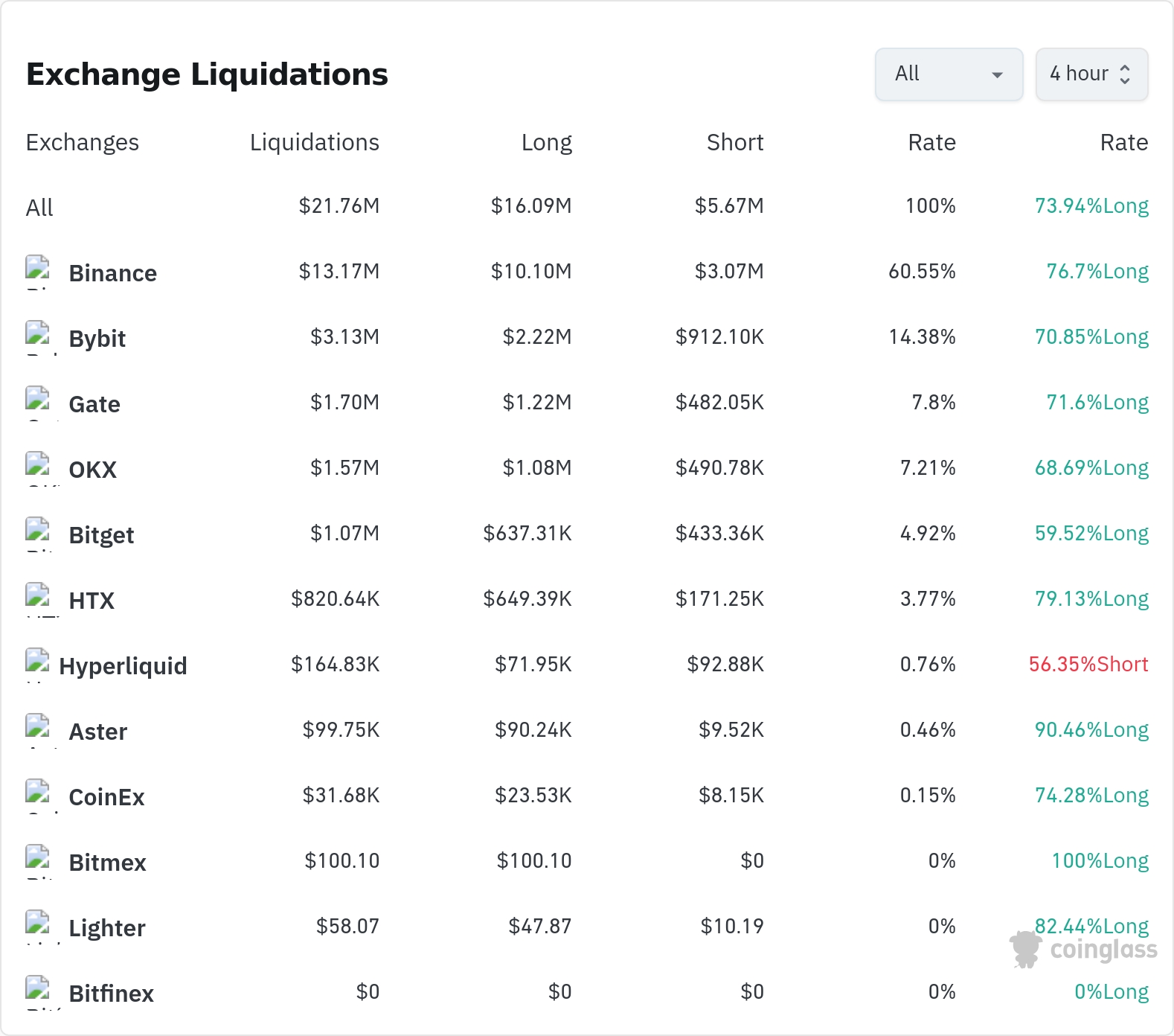Click the coinglass watermark logo

1083,950
